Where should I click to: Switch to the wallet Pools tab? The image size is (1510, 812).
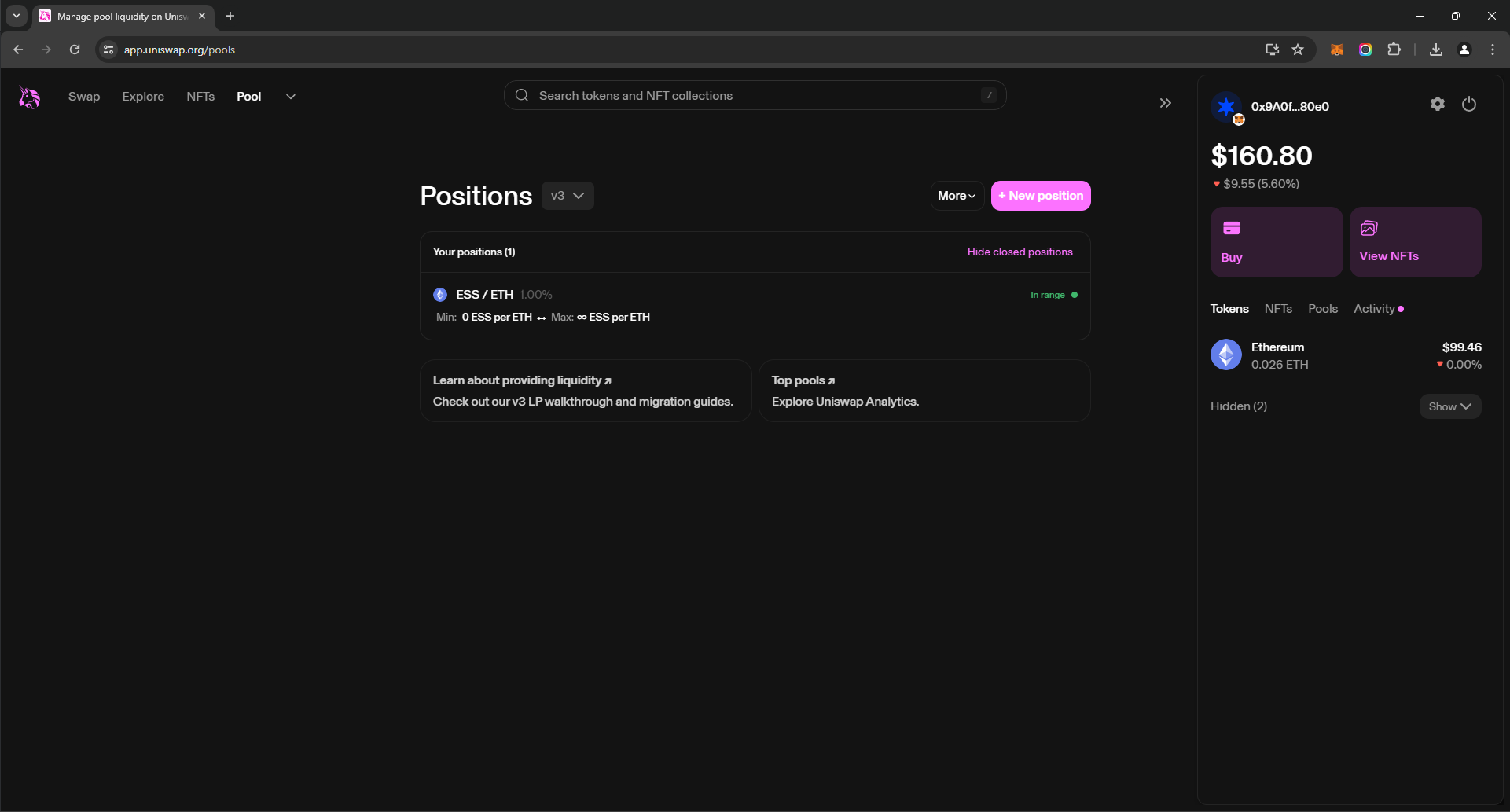(1323, 309)
